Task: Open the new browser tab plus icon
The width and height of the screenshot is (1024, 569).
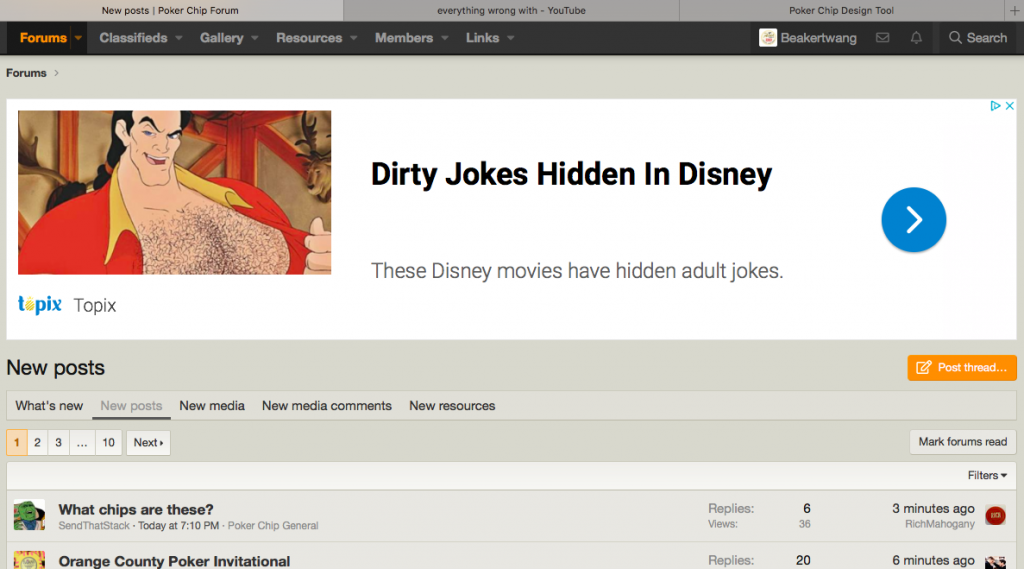Action: (x=1015, y=10)
